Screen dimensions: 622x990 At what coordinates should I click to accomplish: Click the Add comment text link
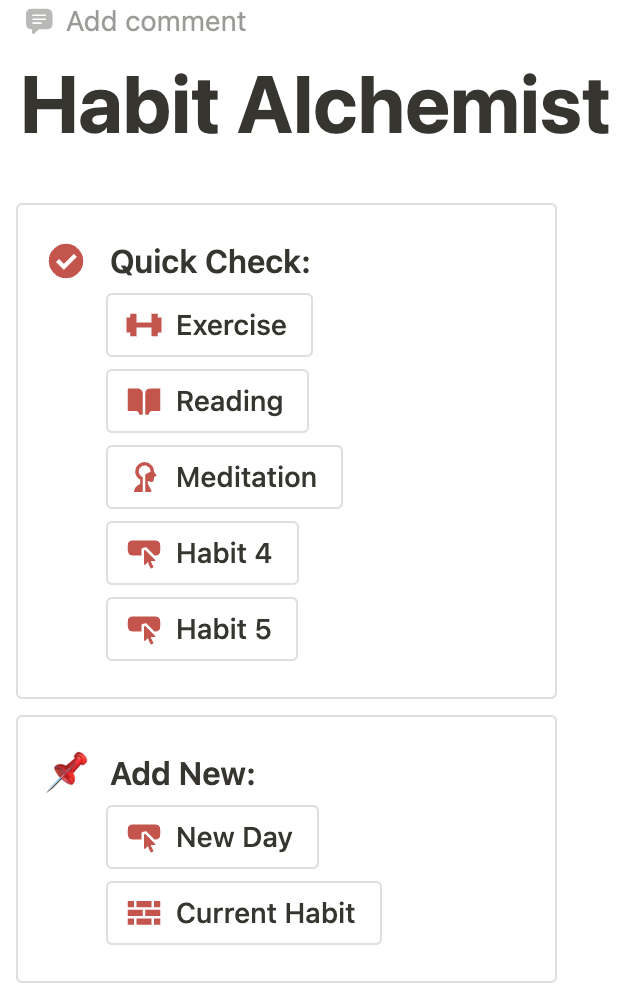157,21
